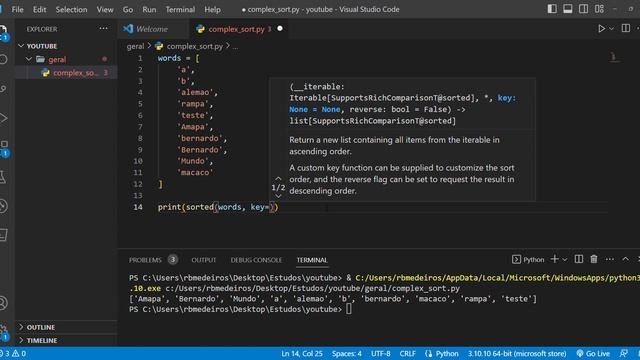This screenshot has height=360, width=640.
Task: Maximize the panel with the chevron up
Action: click(625, 259)
